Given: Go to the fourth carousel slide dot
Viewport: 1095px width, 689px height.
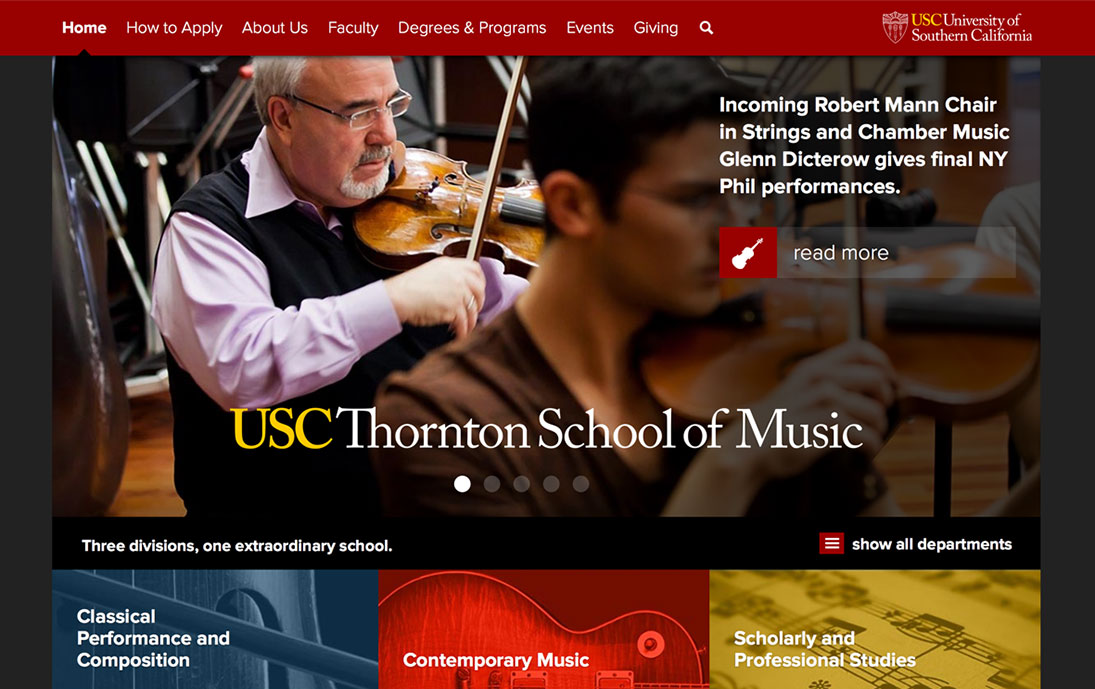Looking at the screenshot, I should [x=551, y=484].
